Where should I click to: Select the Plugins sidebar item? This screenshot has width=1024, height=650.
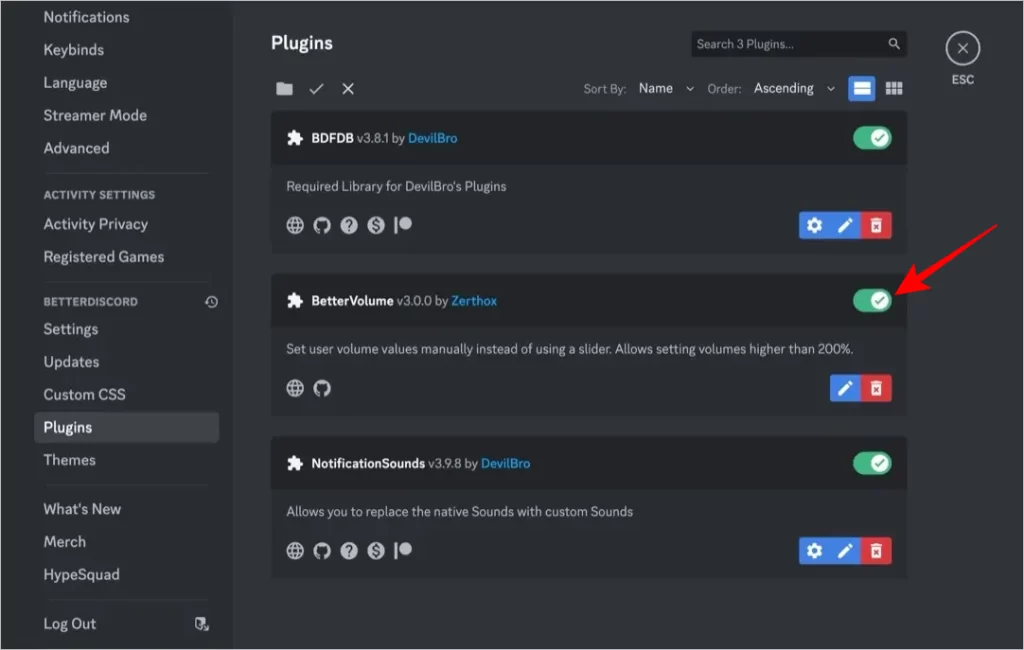(127, 427)
